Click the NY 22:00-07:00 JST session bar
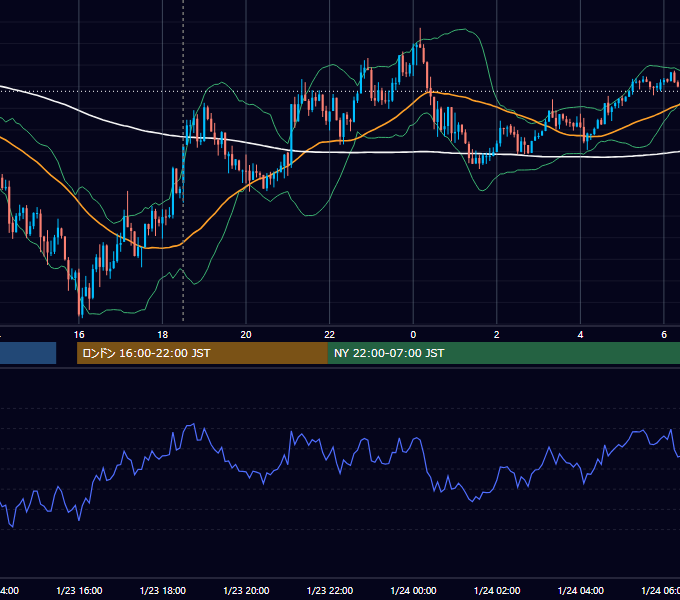 [x=503, y=353]
